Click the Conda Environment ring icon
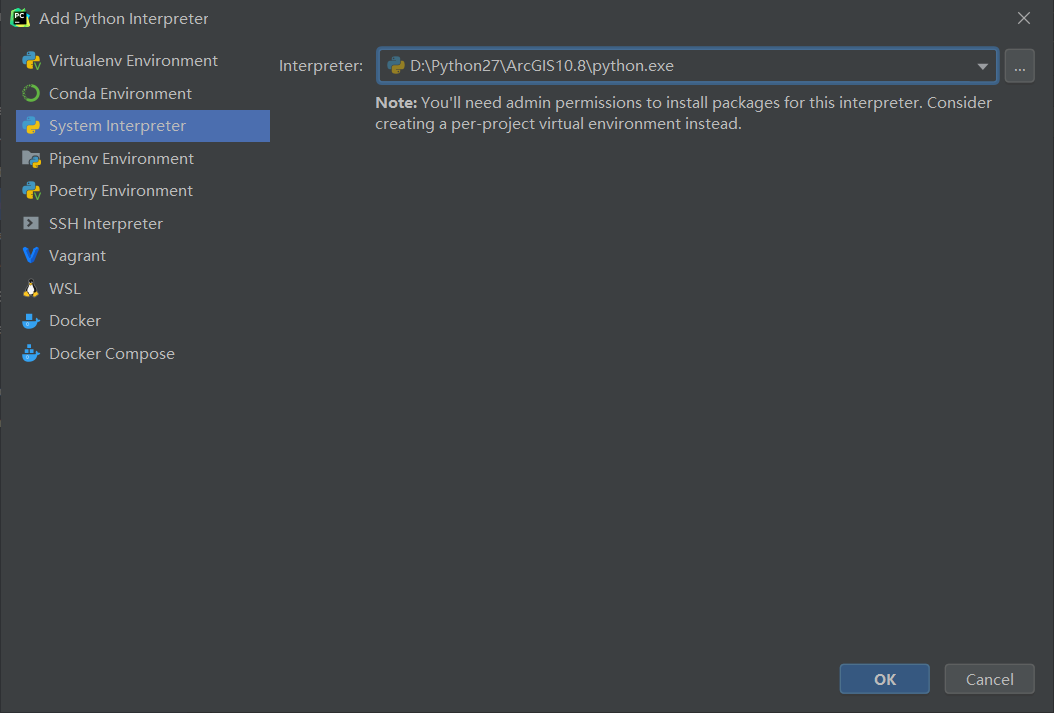The height and width of the screenshot is (713, 1054). 31,94
